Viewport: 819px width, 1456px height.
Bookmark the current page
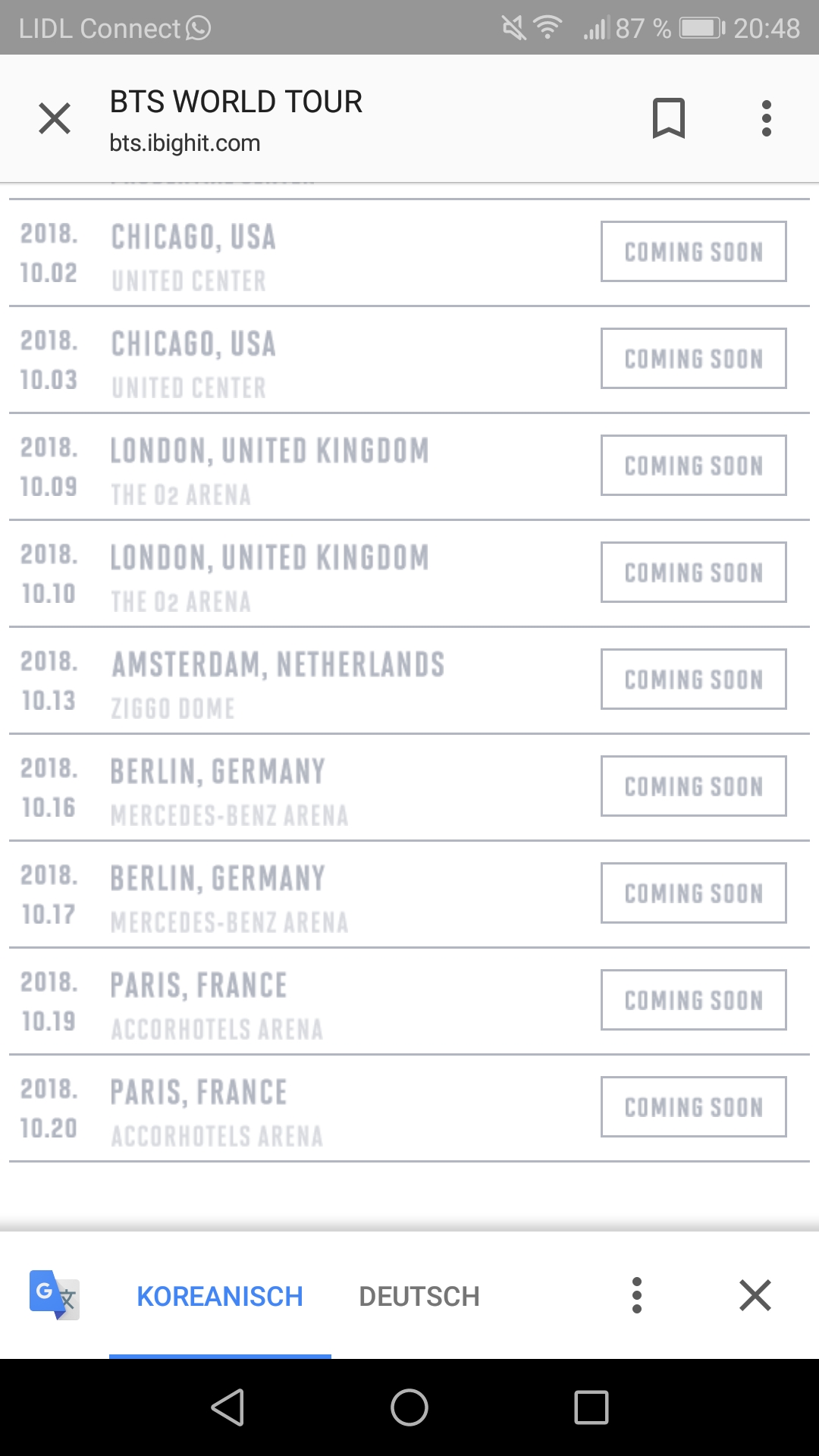coord(668,118)
